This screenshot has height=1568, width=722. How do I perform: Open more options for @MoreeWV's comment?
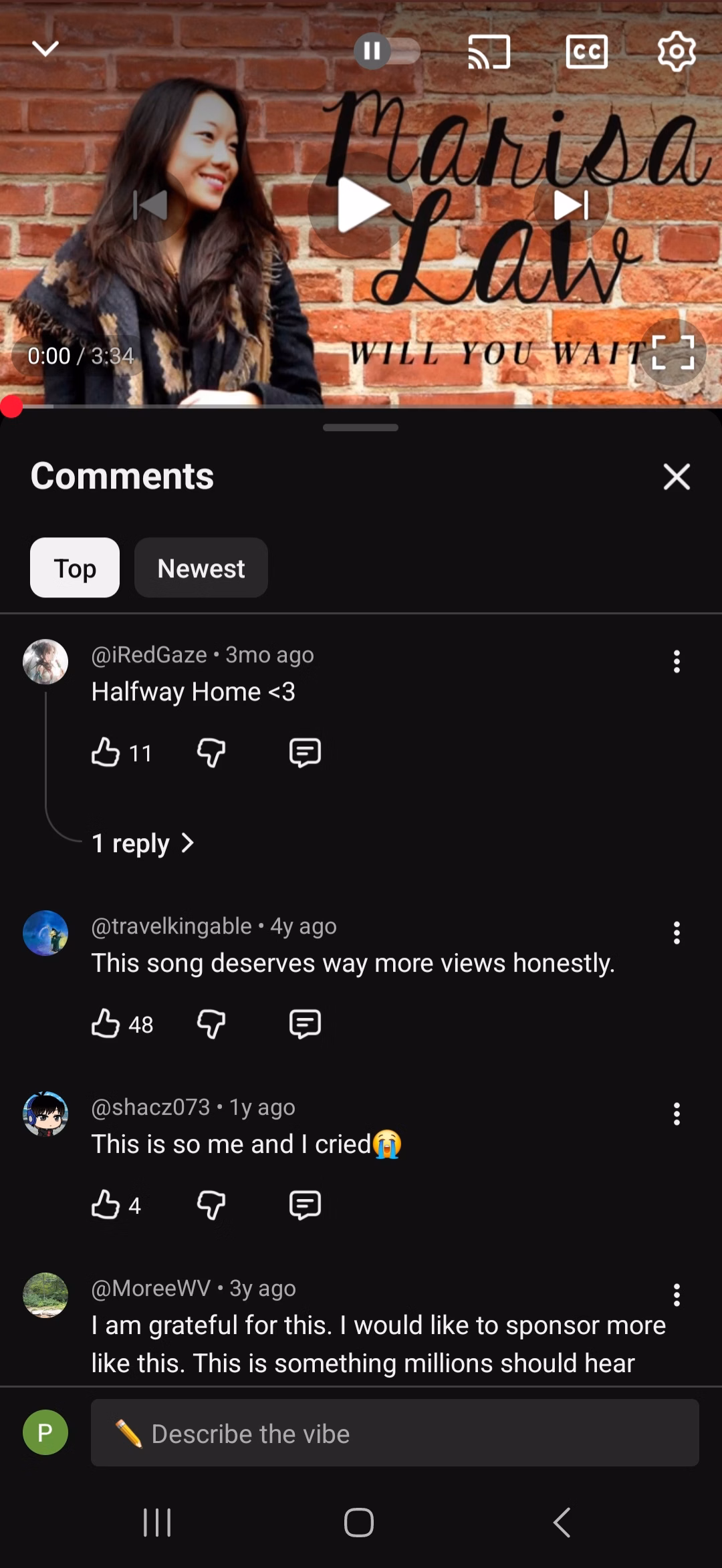677,1295
